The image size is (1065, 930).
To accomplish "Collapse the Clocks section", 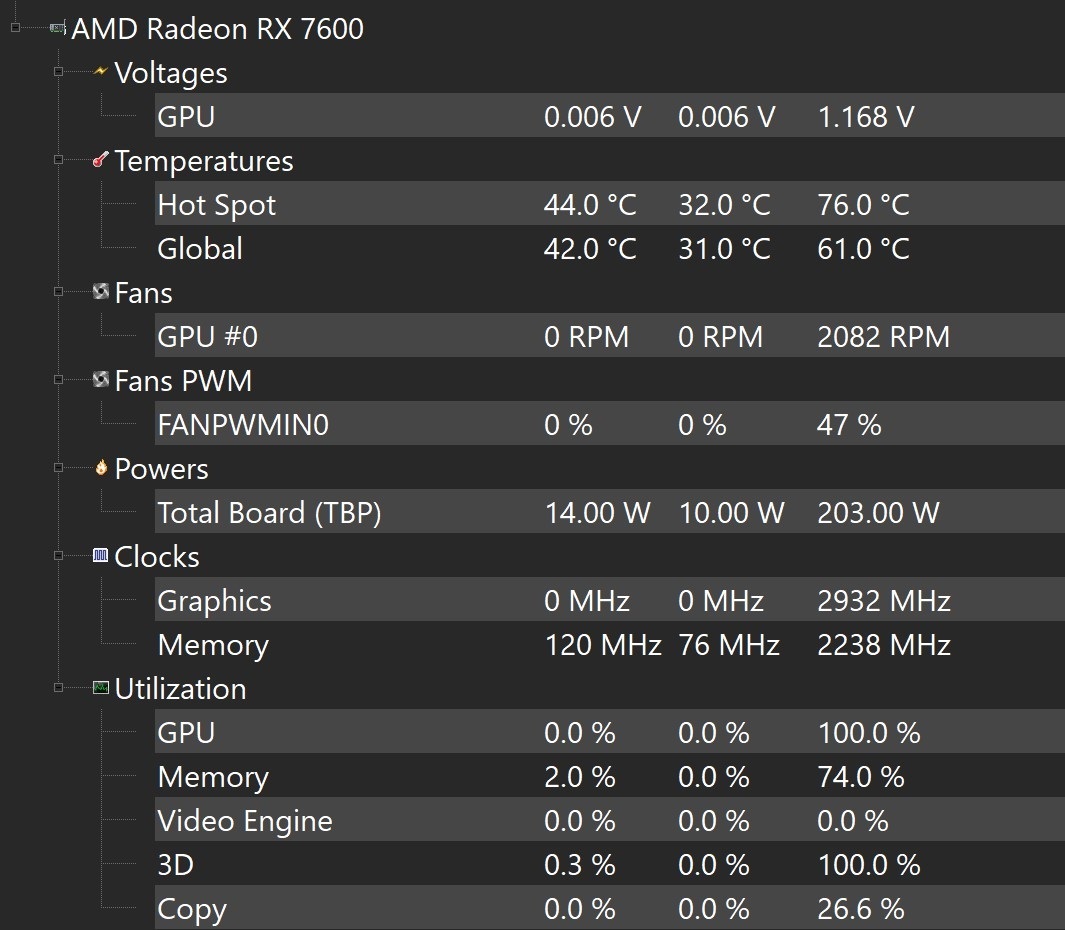I will (x=58, y=556).
